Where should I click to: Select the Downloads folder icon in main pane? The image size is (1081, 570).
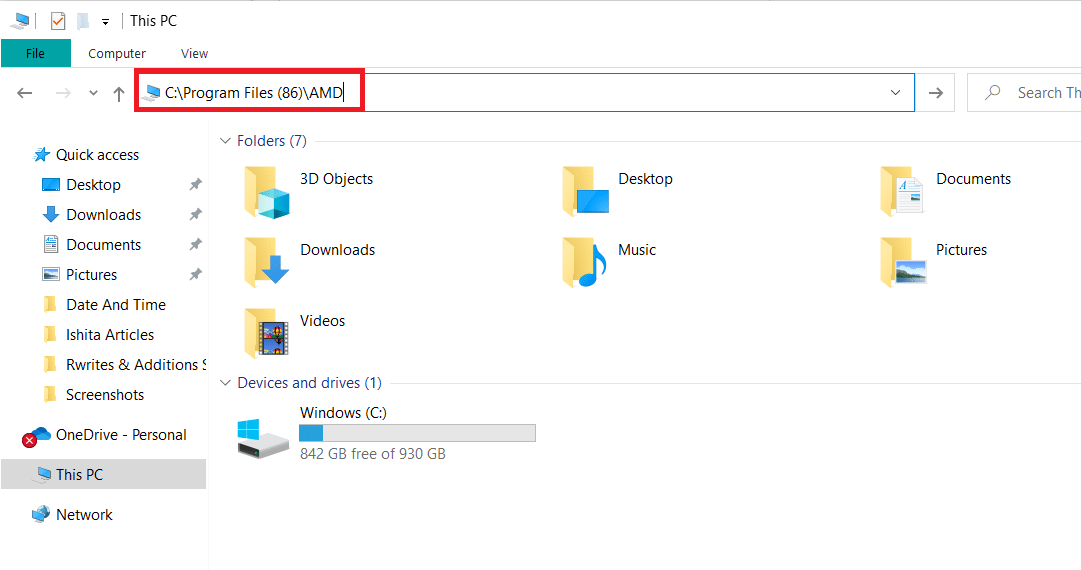click(x=267, y=262)
